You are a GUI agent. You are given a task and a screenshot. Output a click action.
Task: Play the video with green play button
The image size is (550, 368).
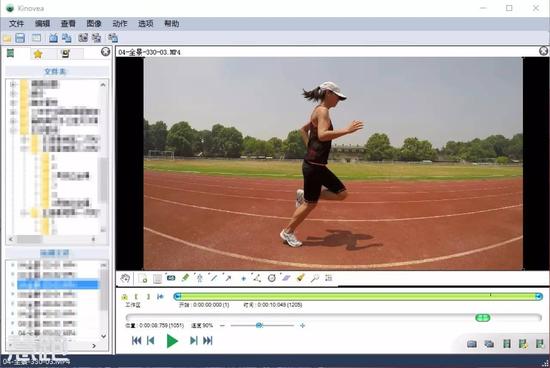(172, 341)
